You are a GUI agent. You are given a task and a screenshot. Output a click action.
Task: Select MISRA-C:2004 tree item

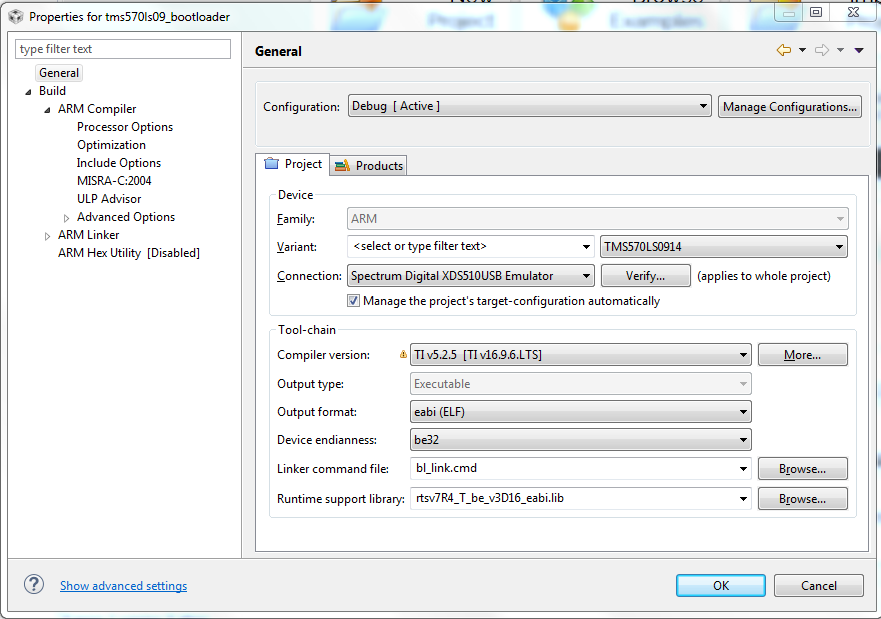pyautogui.click(x=114, y=181)
